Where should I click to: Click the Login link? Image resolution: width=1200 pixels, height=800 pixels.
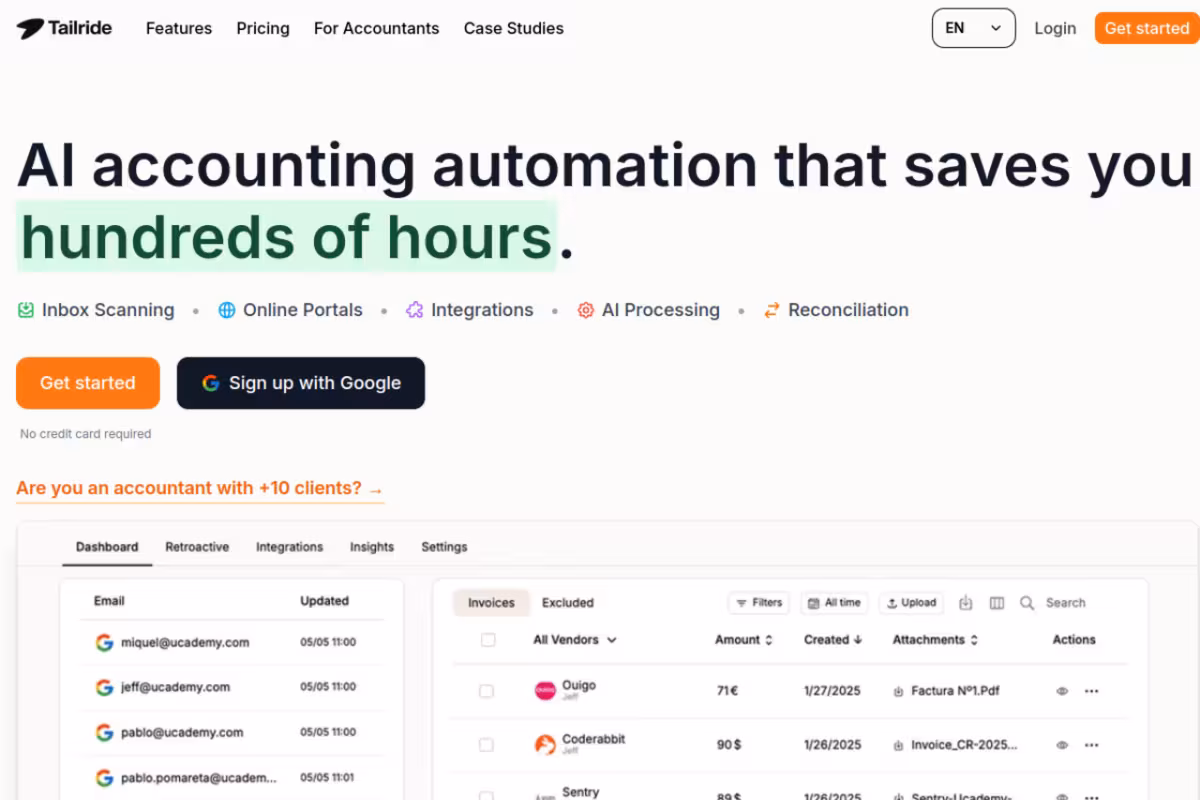tap(1055, 28)
